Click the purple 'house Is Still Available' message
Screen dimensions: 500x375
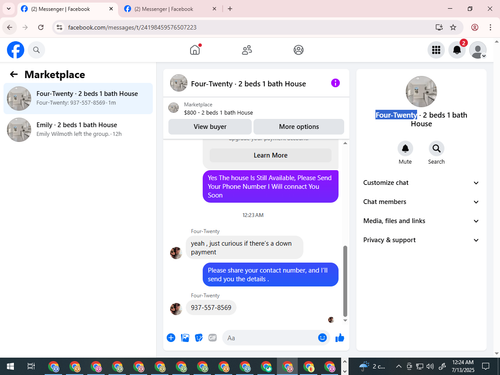270,186
